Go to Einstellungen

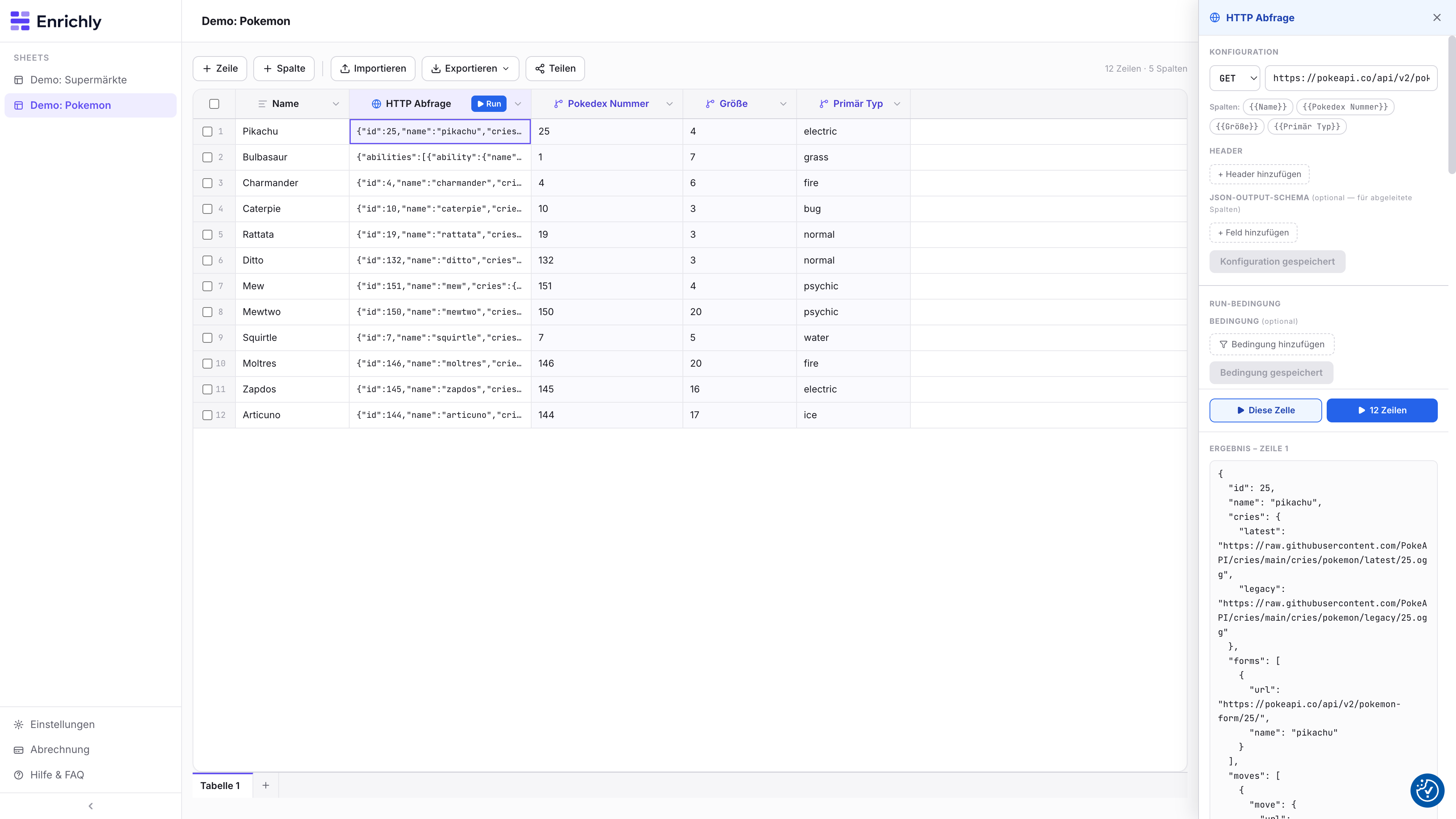pos(91,725)
